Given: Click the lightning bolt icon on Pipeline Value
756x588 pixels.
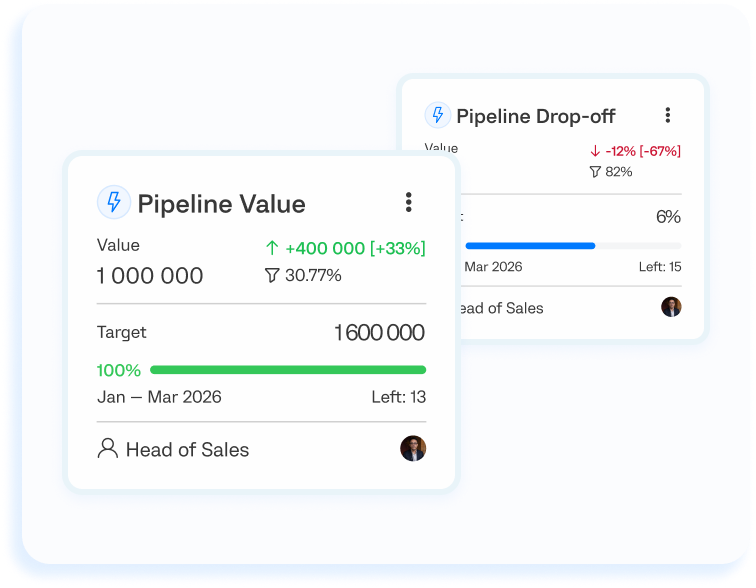Looking at the screenshot, I should click(114, 202).
